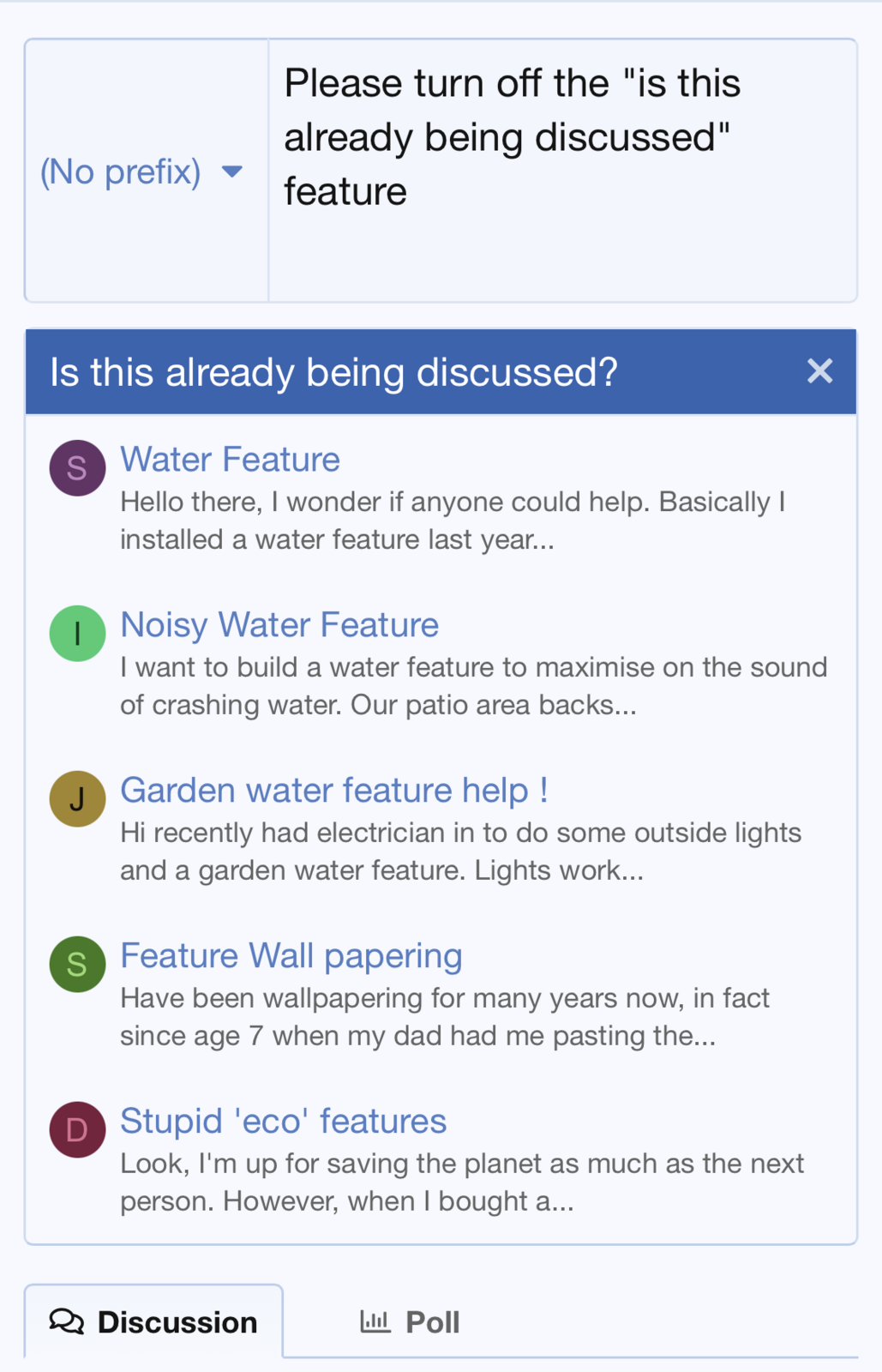Open the "Feature Wall papering" thread
Image resolution: width=882 pixels, height=1372 pixels.
tap(291, 956)
